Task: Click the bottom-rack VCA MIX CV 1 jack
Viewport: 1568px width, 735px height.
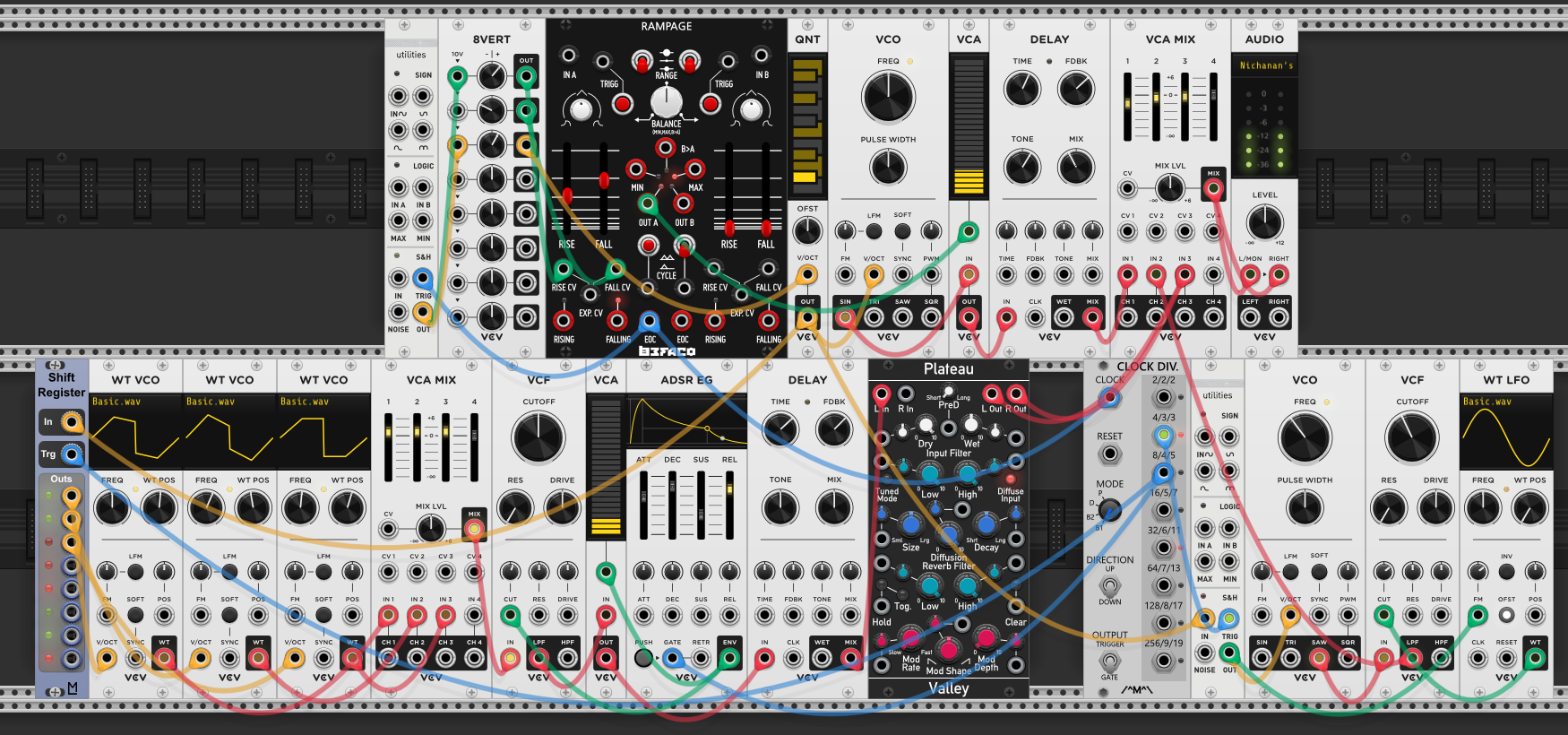Action: pyautogui.click(x=388, y=572)
